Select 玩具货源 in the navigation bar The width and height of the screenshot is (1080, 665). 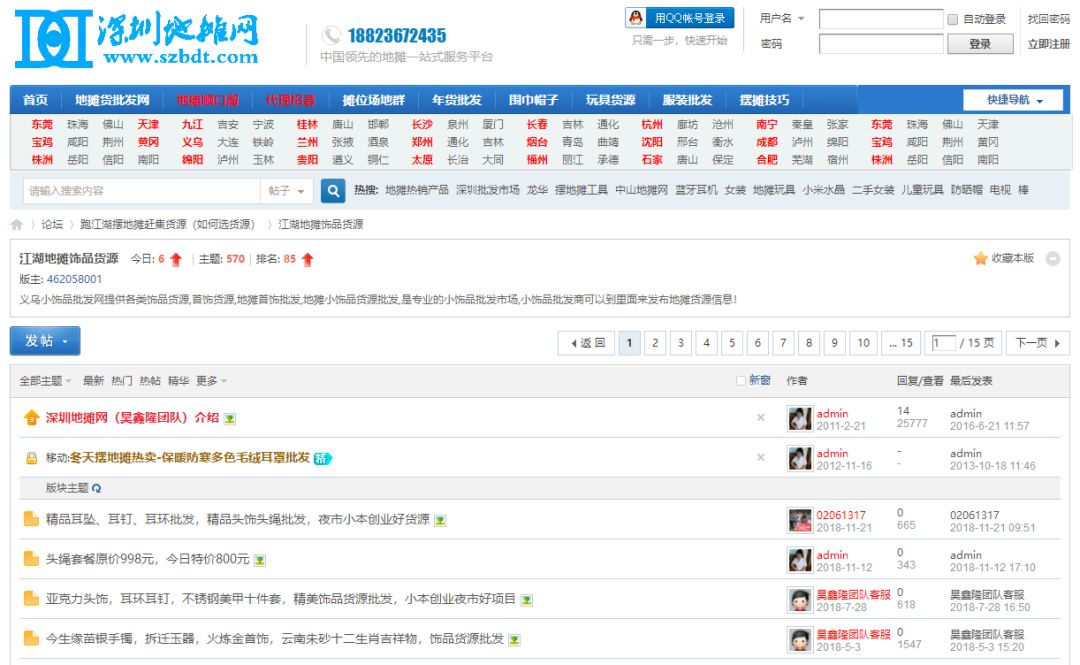click(610, 100)
